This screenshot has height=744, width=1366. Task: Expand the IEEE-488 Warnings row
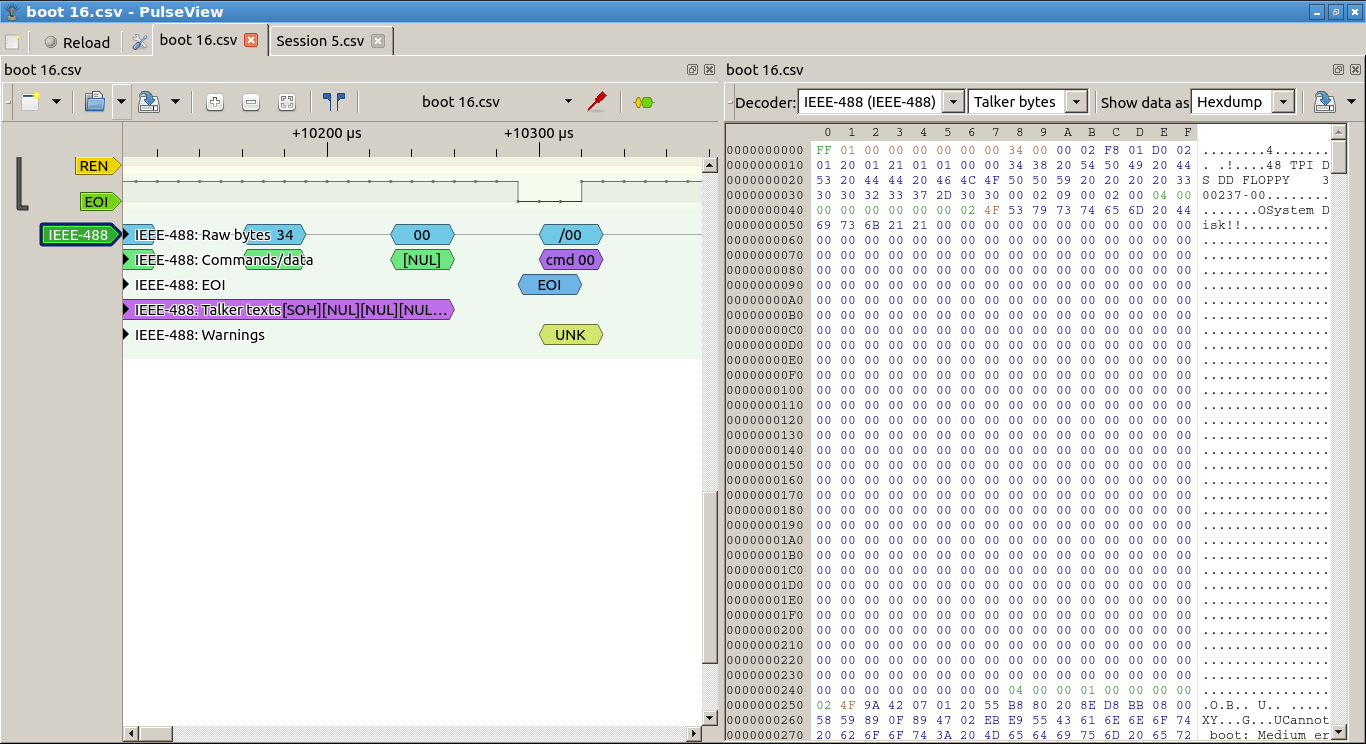[x=127, y=335]
